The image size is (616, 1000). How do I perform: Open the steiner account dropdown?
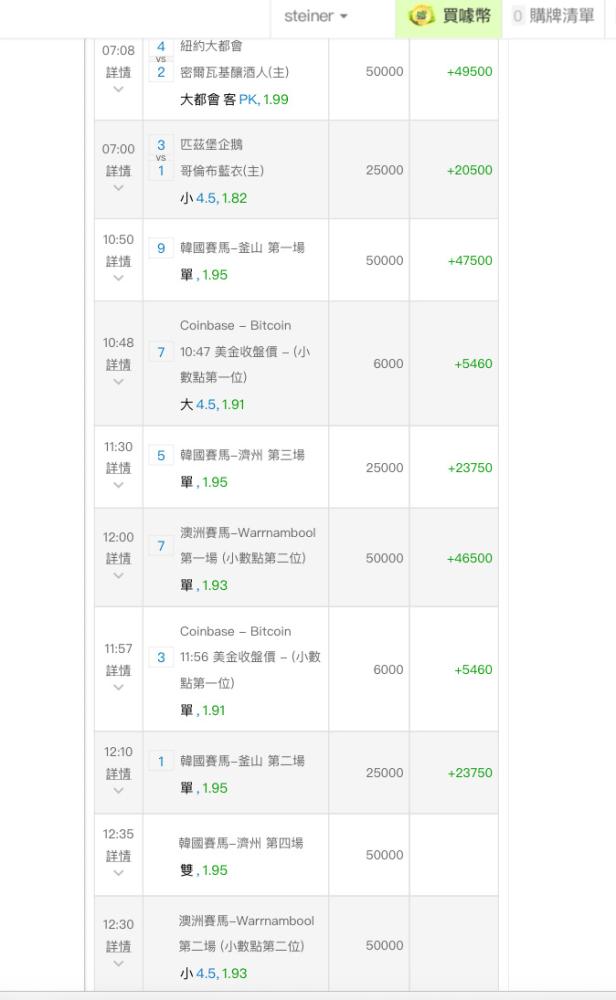pos(315,16)
